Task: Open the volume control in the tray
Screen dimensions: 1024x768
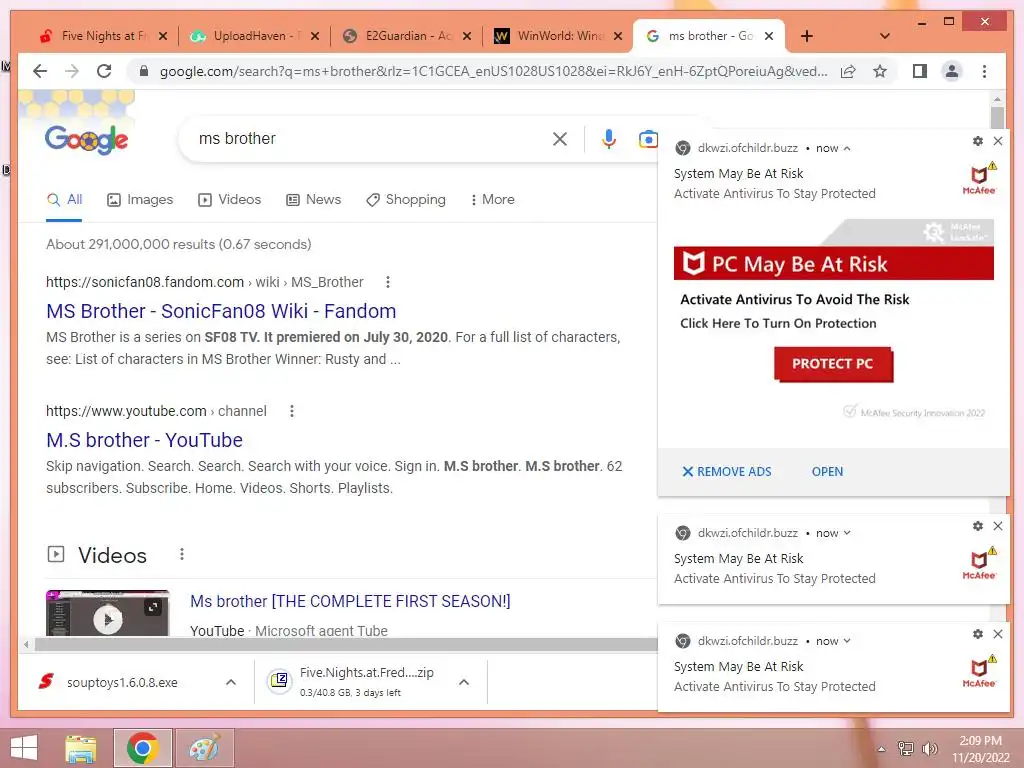Action: (x=929, y=749)
